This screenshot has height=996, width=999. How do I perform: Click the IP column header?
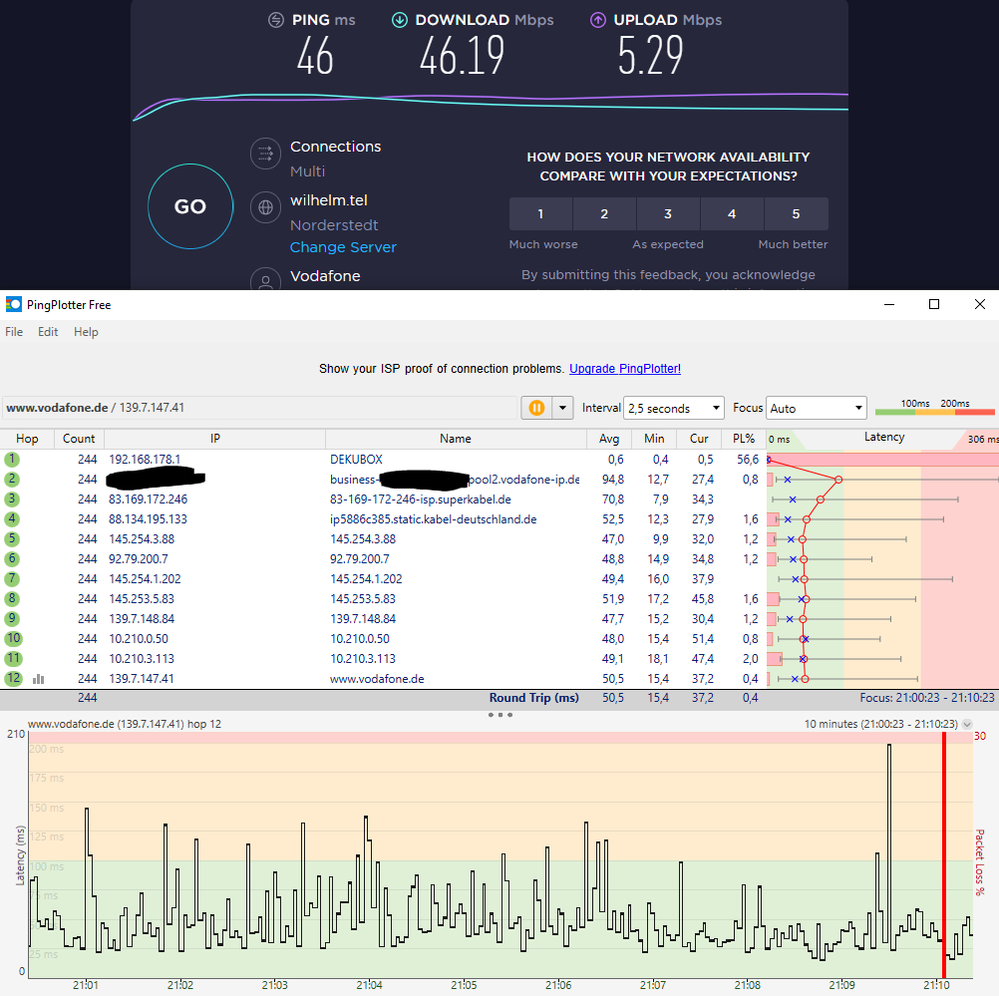(215, 438)
